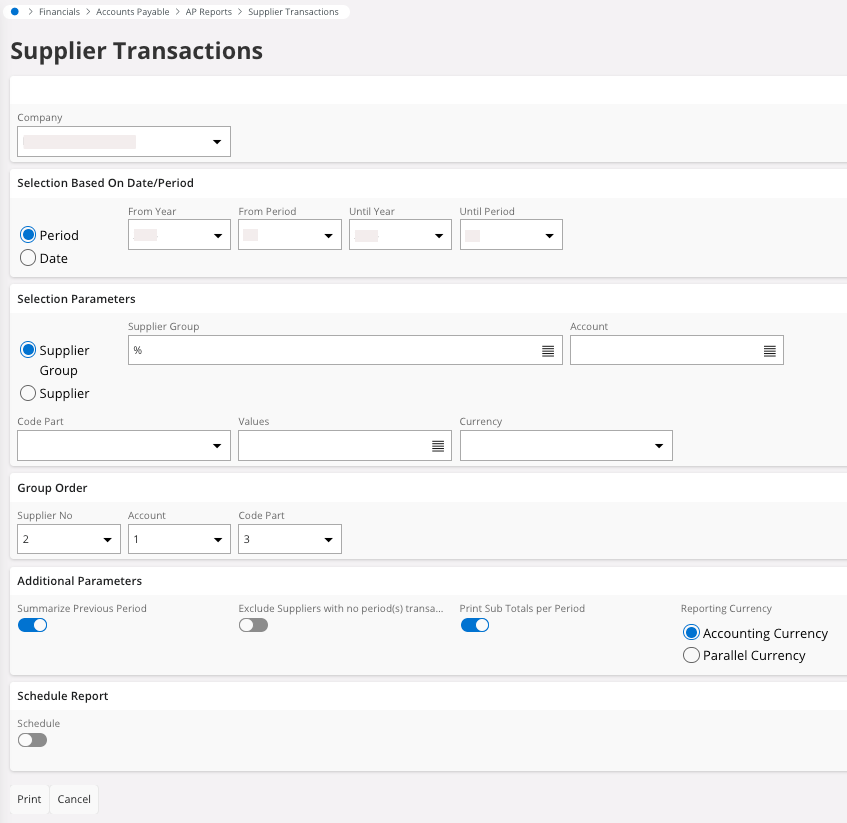Click the Print button
Image resolution: width=847 pixels, height=823 pixels.
[x=29, y=799]
